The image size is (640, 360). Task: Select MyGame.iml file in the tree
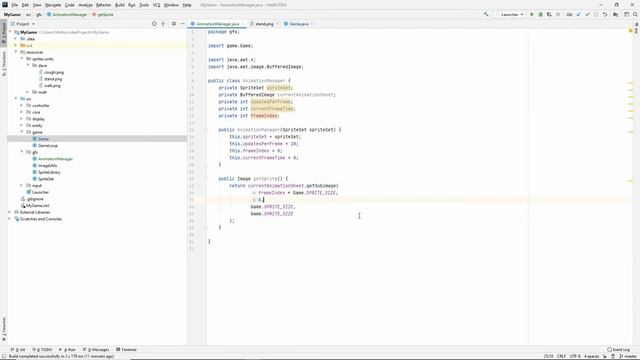point(38,205)
